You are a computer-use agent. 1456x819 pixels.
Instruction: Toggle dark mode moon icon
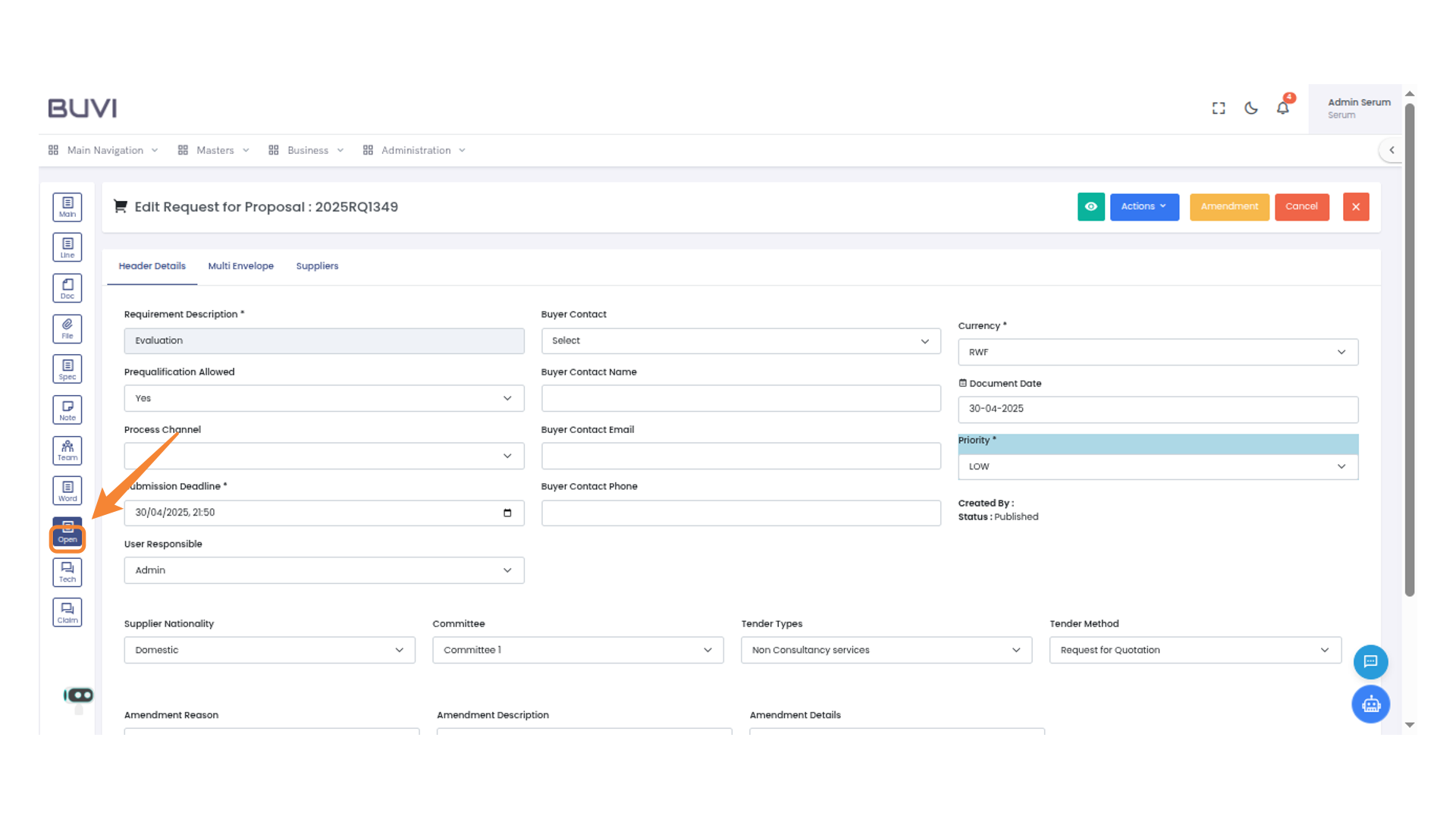click(x=1251, y=108)
